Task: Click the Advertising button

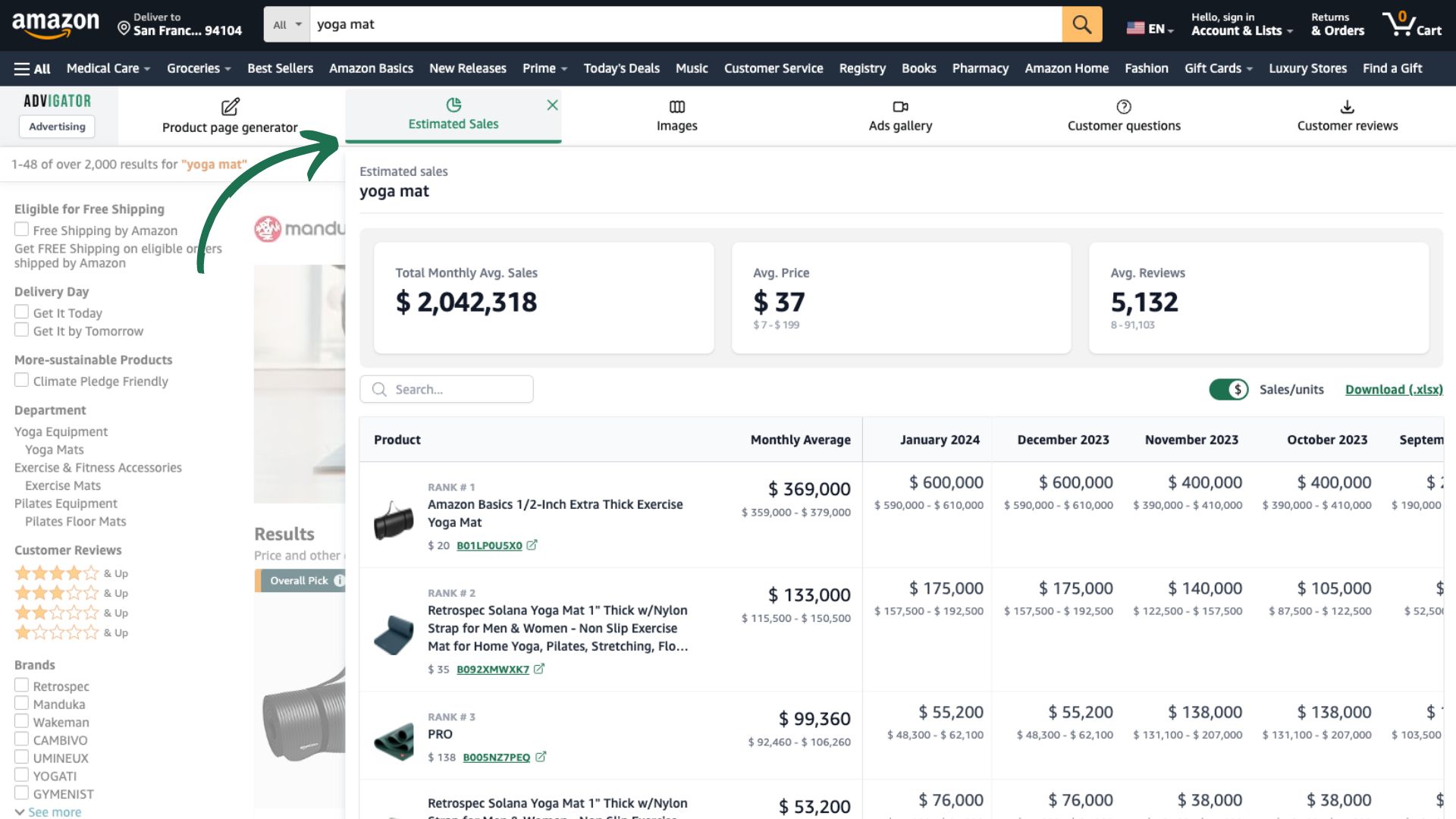Action: click(x=58, y=127)
